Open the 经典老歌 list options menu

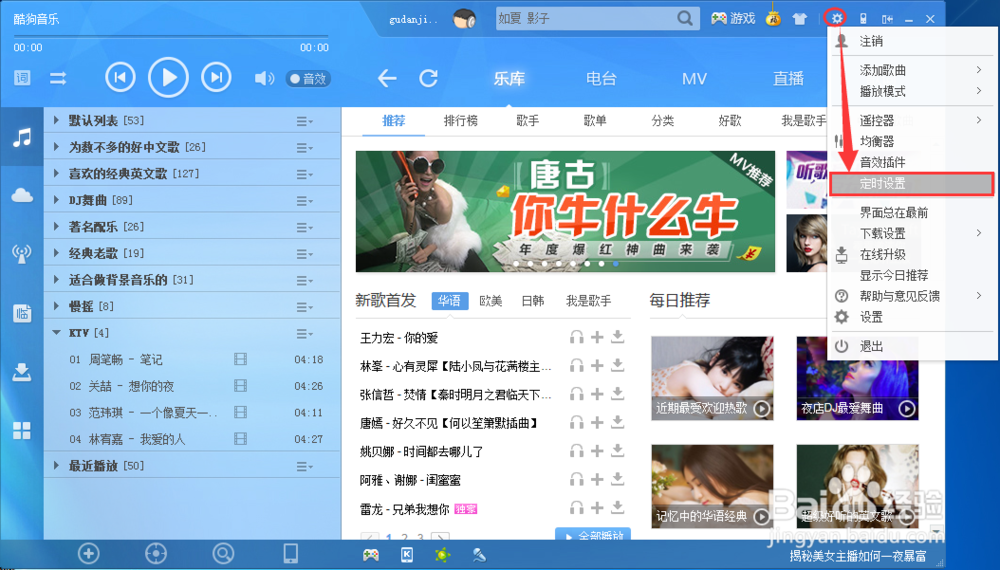[304, 254]
